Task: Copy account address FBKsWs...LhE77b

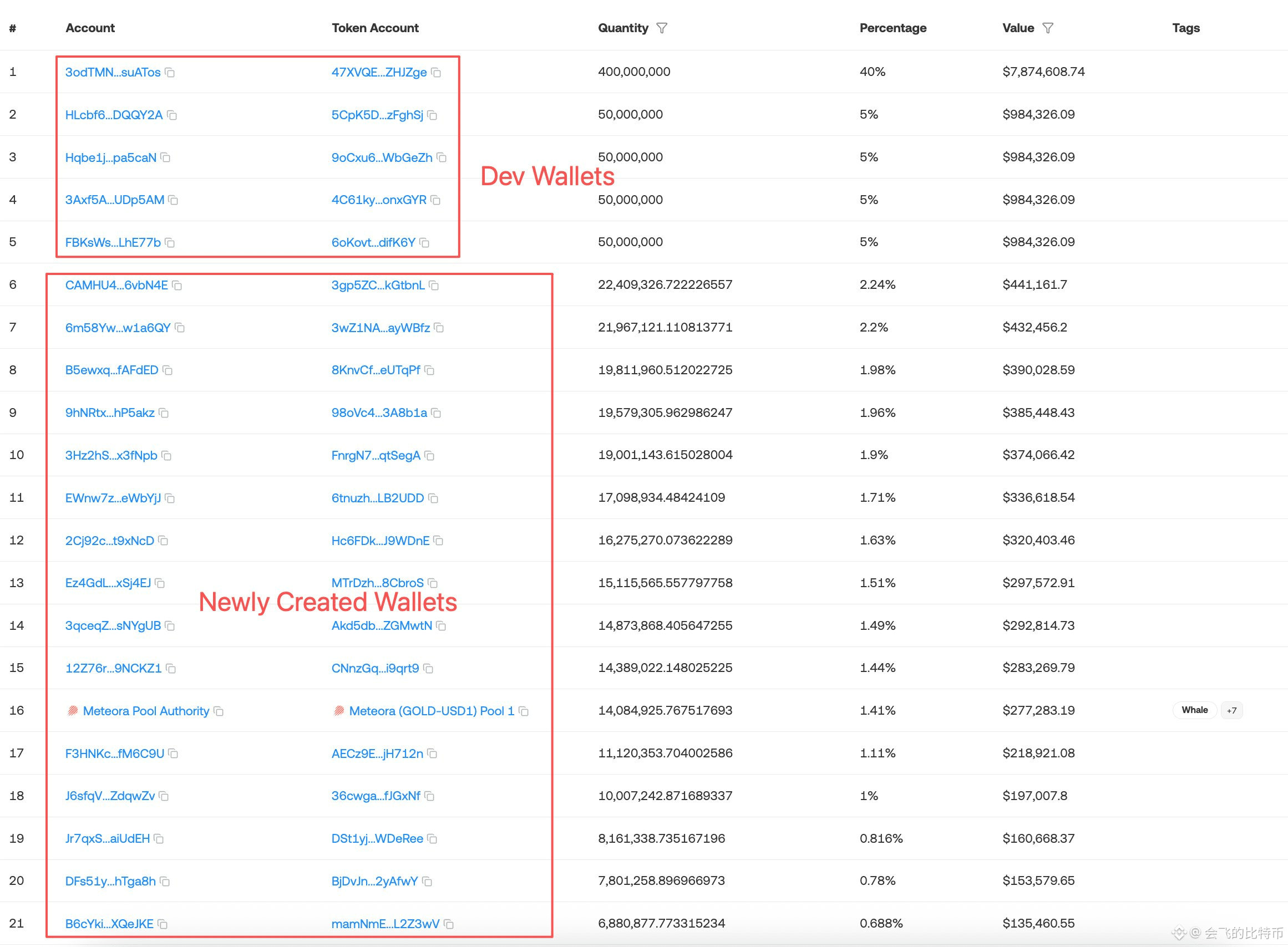Action: point(170,242)
